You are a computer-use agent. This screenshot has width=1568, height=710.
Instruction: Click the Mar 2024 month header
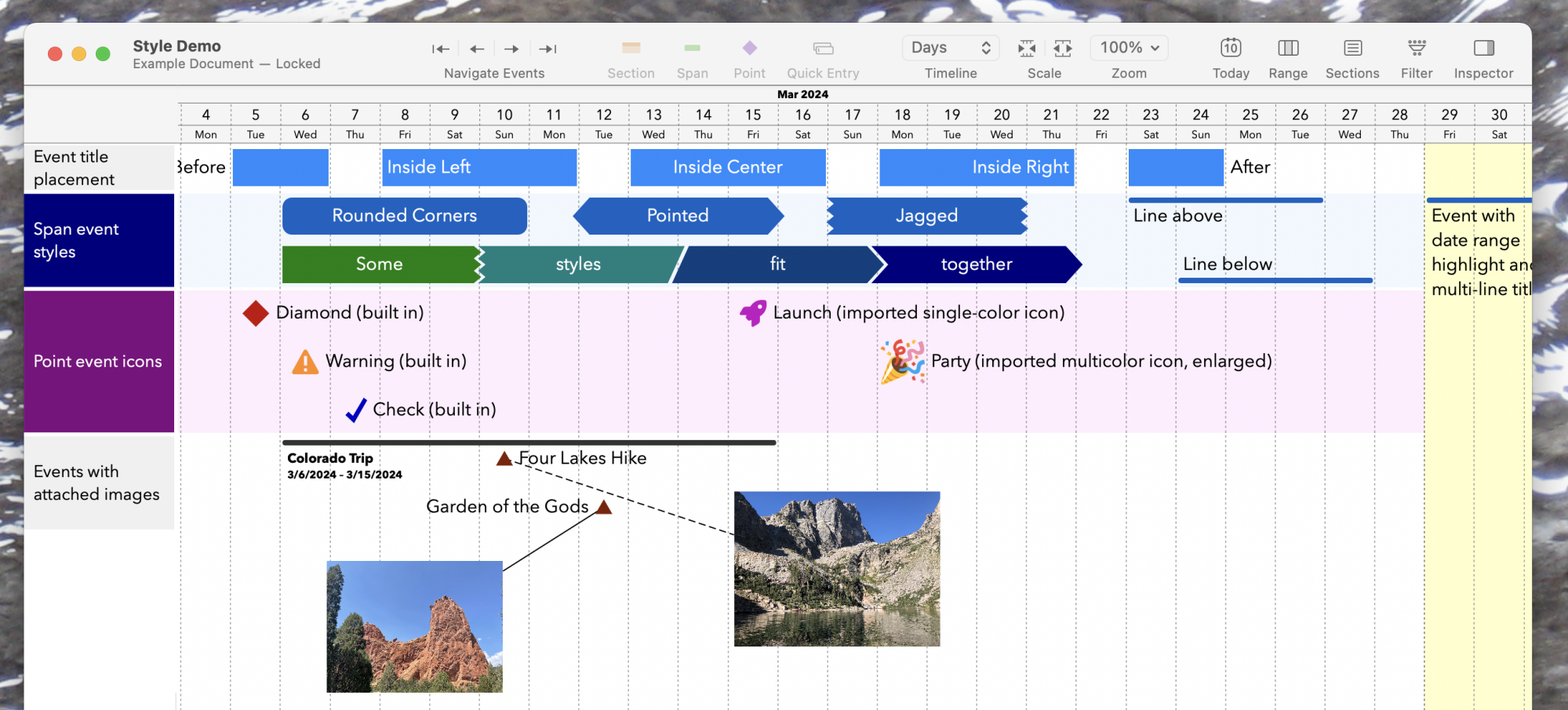pos(802,94)
